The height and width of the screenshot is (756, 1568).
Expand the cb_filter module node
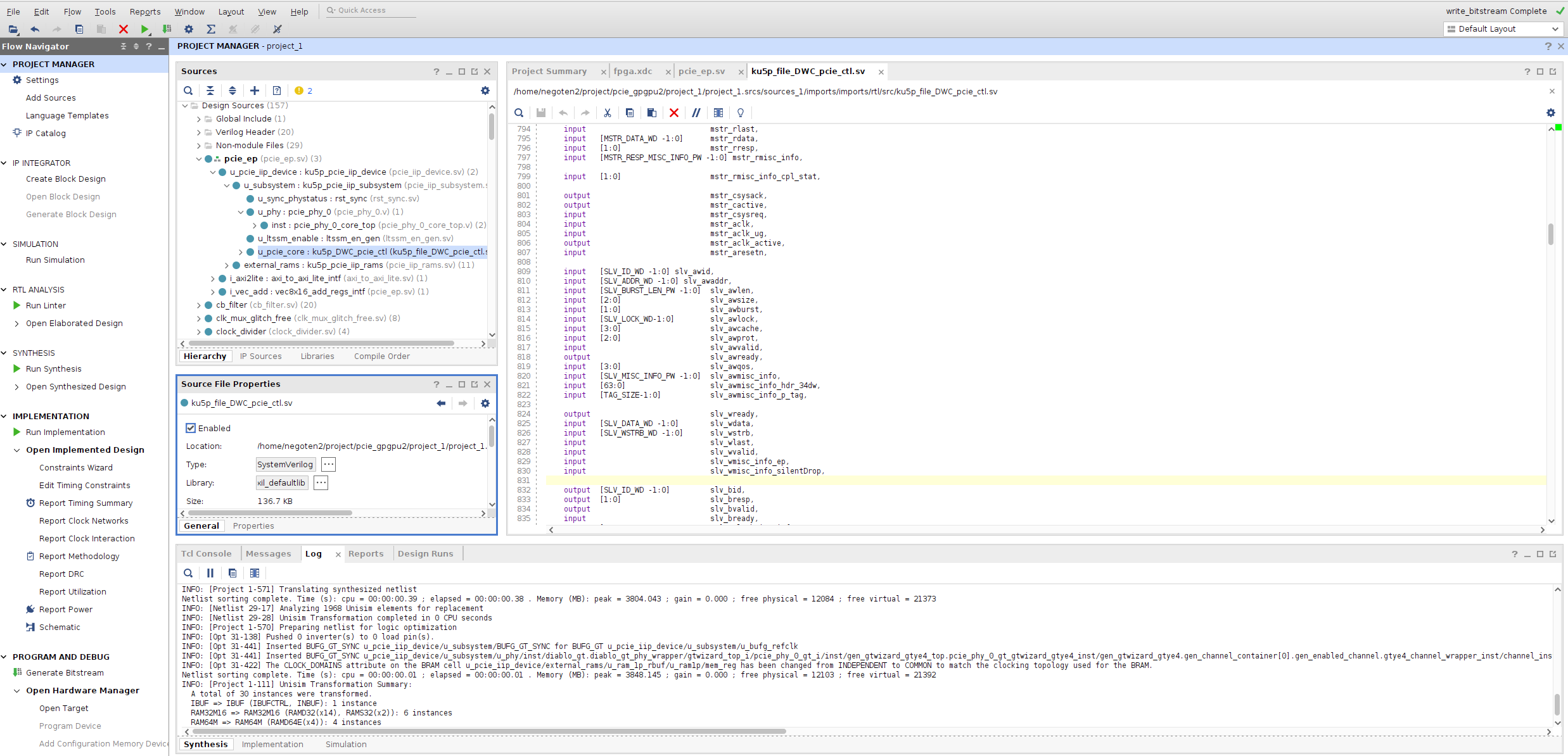pos(198,305)
